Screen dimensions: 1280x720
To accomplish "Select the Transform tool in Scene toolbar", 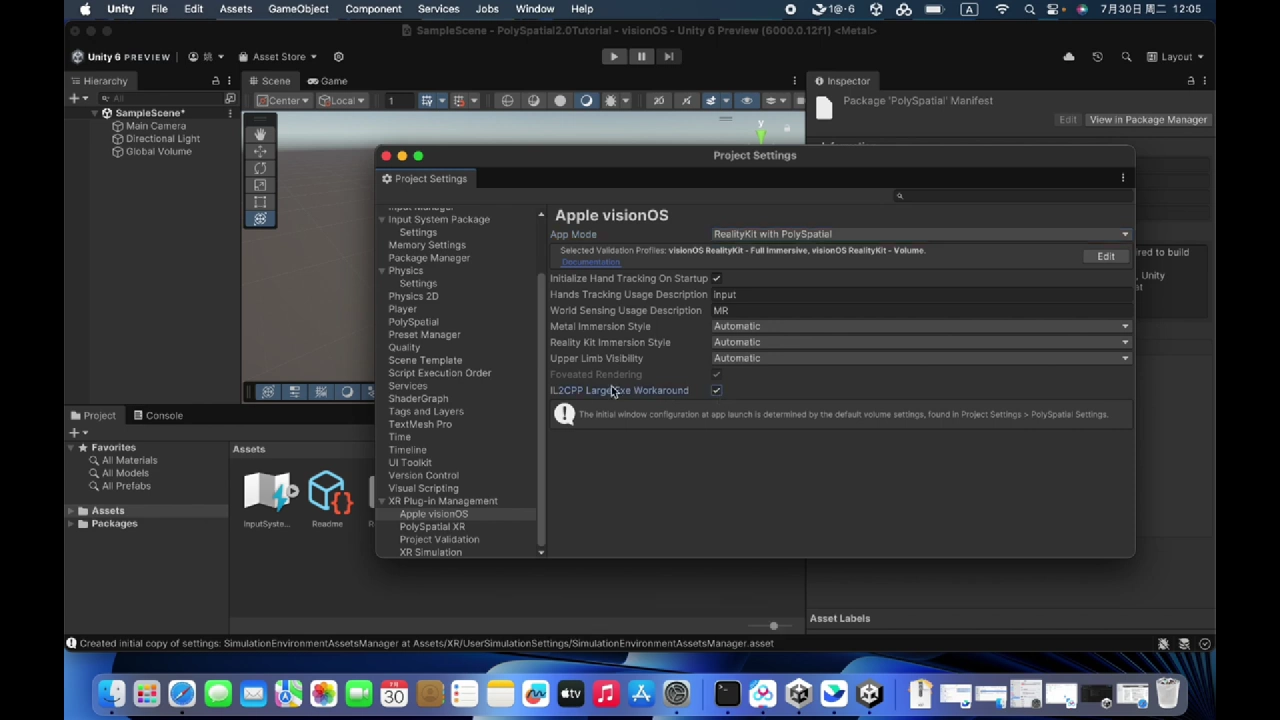I will [260, 219].
